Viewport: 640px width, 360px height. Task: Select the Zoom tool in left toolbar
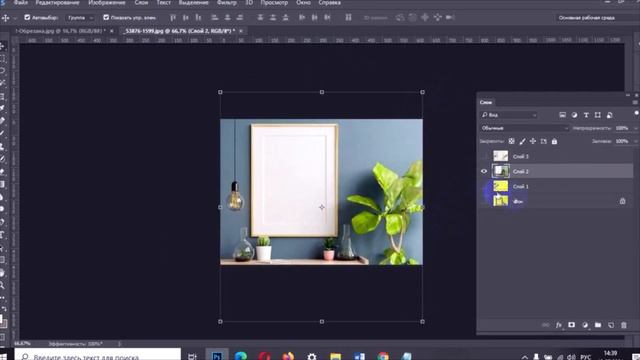coord(2,284)
